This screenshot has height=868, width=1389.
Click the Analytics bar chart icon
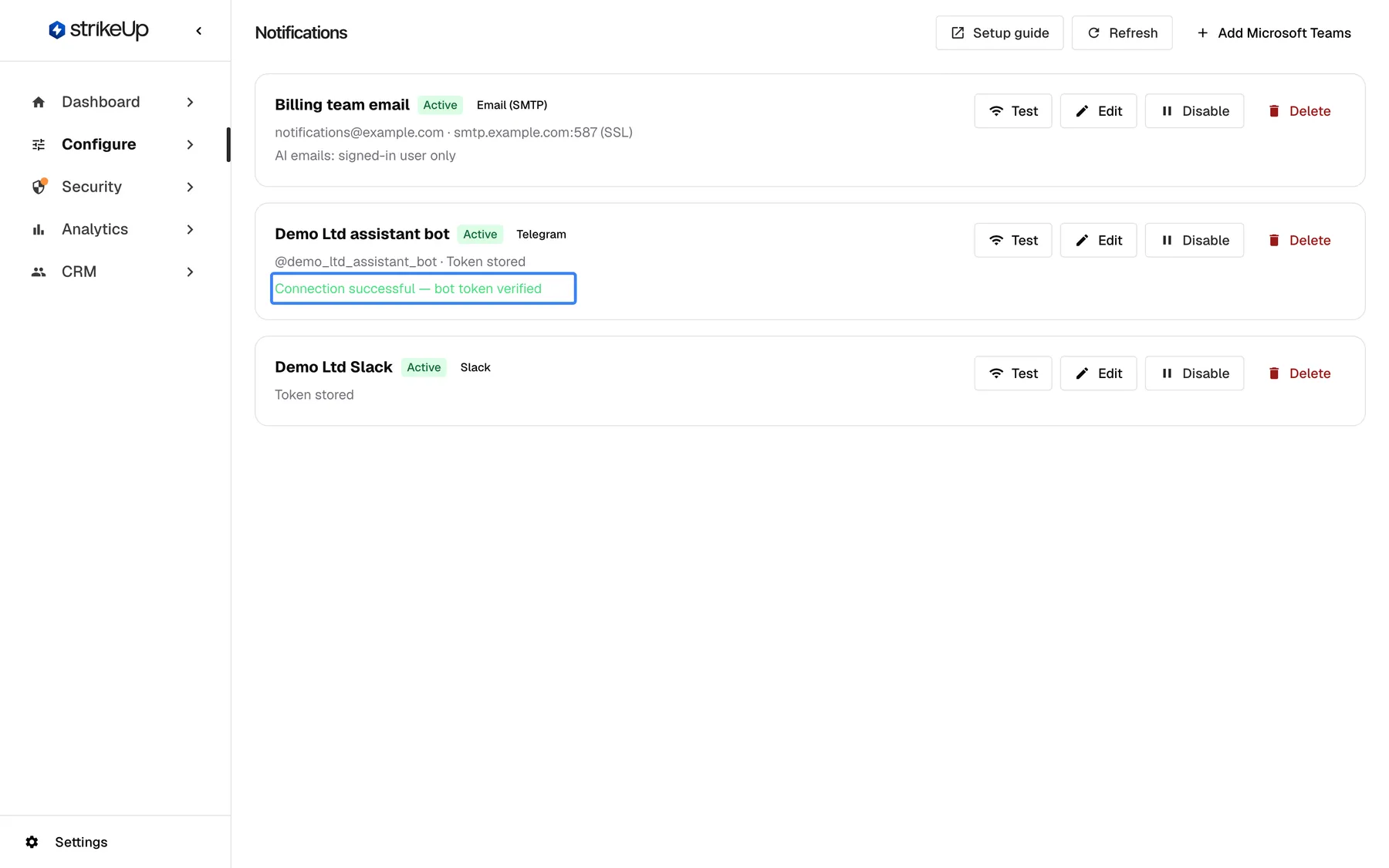(39, 229)
